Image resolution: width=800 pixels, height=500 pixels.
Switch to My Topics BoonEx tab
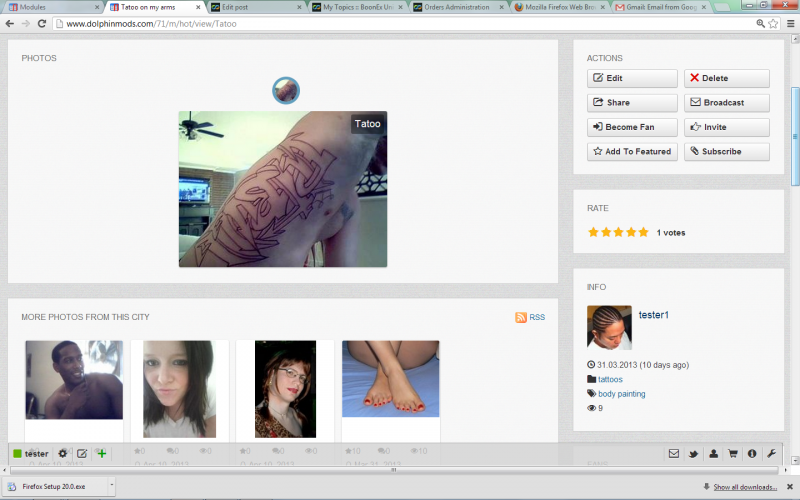point(357,7)
